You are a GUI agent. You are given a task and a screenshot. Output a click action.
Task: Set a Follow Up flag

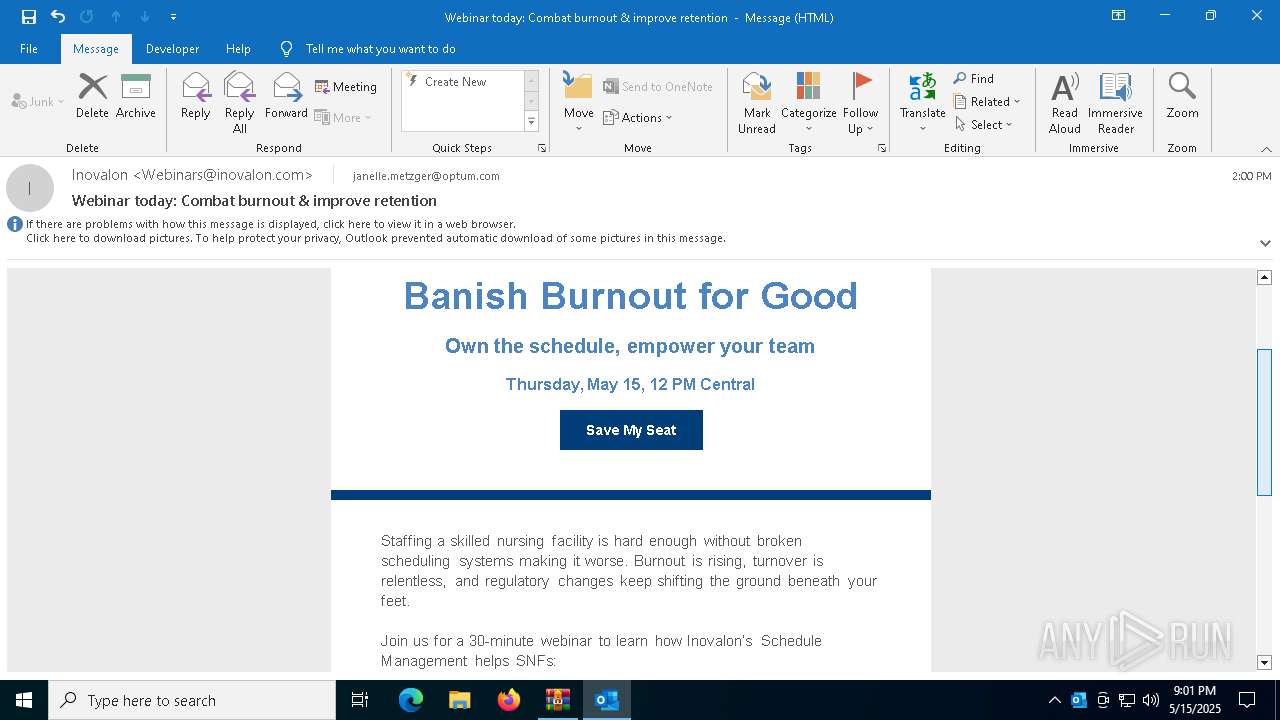[860, 102]
